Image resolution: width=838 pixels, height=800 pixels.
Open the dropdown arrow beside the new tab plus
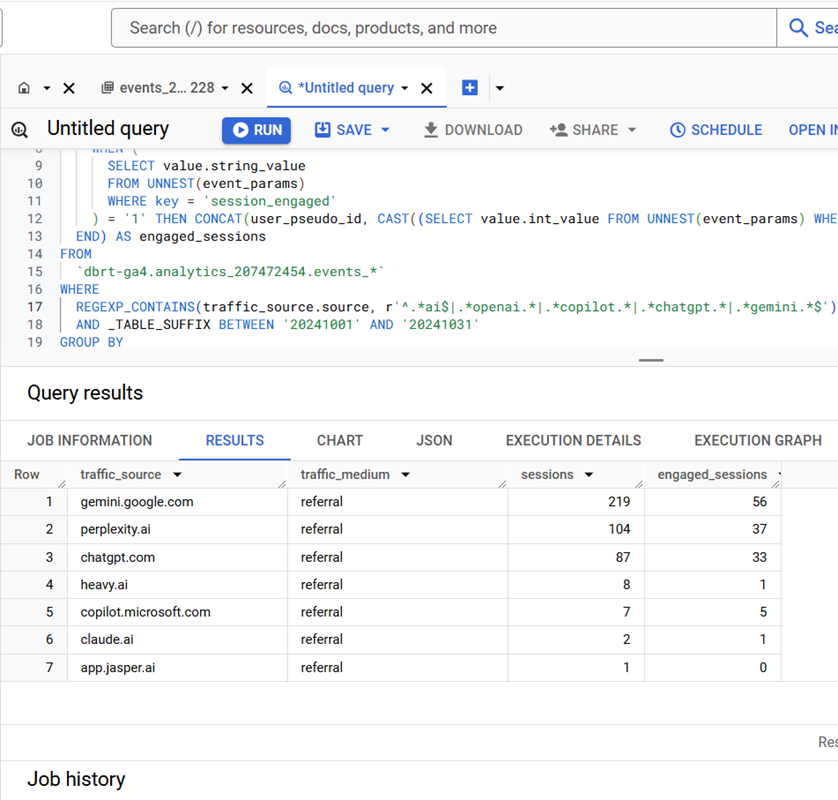(x=499, y=87)
